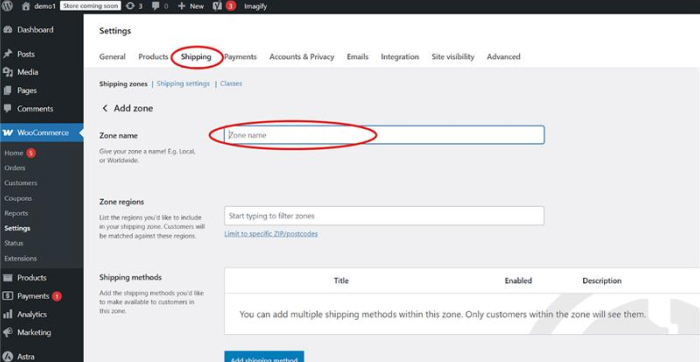700x362 pixels.
Task: Open the updates icon showing 3
Action: point(130,6)
